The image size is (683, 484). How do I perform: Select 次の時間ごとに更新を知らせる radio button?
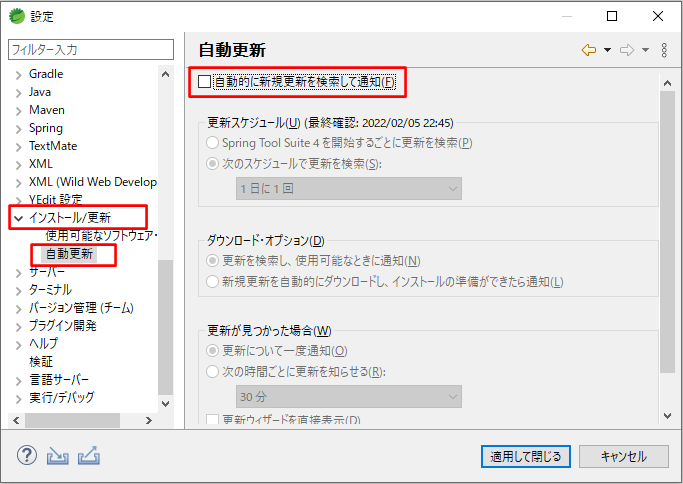click(212, 372)
